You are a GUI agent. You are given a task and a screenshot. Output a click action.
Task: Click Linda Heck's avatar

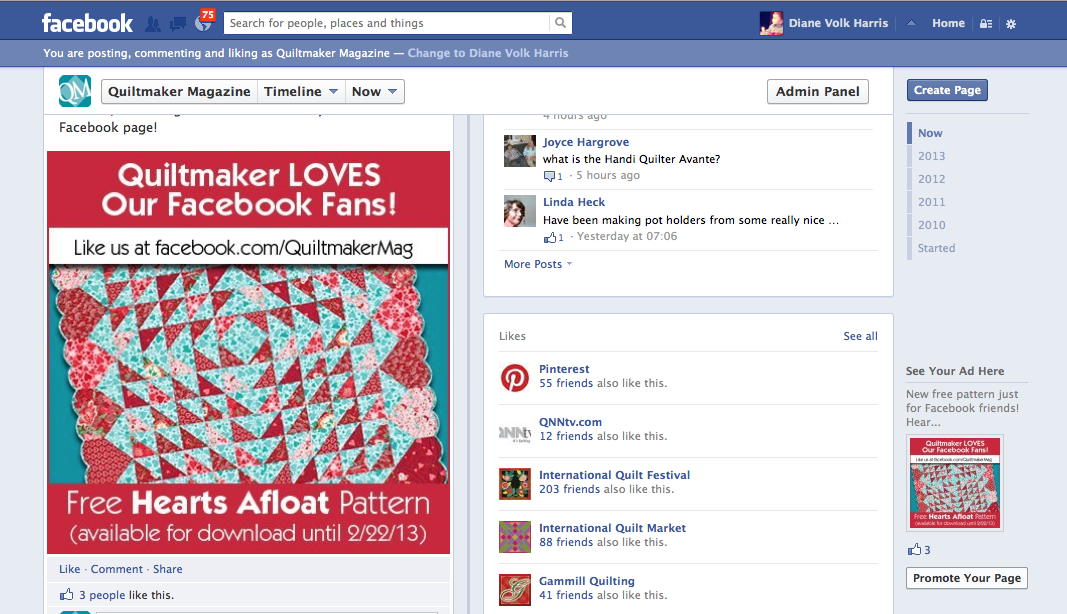520,211
